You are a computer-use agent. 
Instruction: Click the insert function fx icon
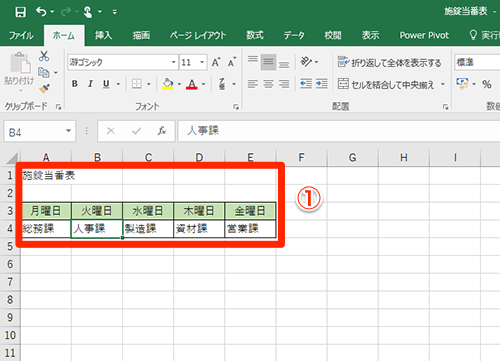click(x=162, y=131)
